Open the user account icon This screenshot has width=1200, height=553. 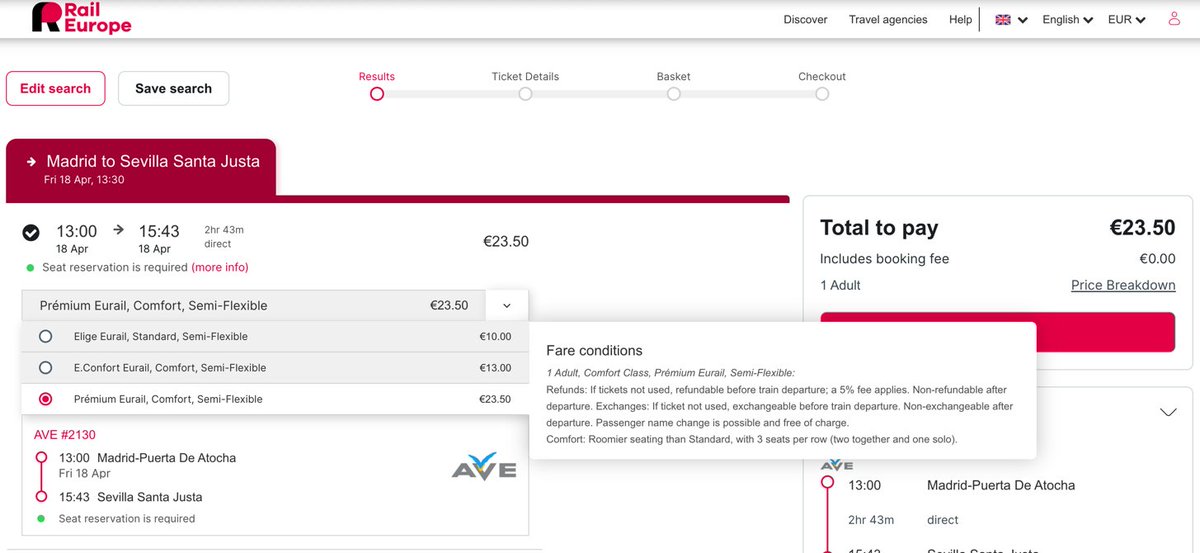1174,19
